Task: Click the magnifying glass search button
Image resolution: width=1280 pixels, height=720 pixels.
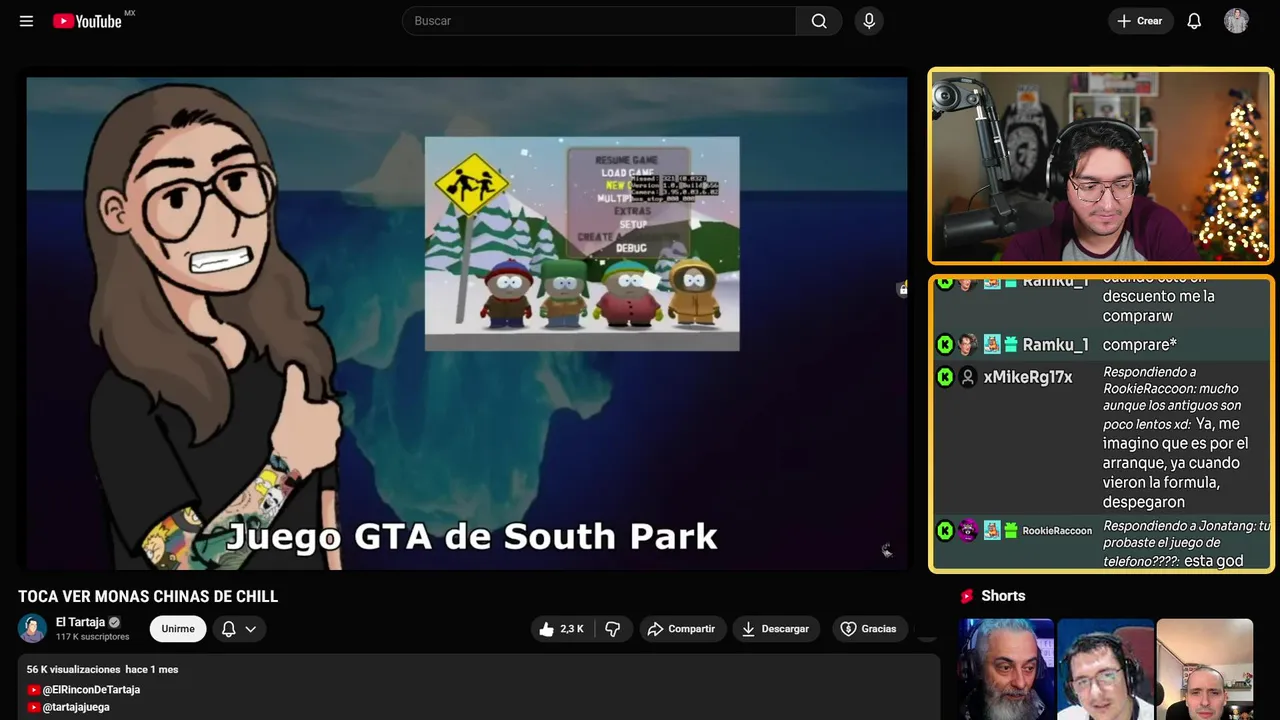Action: click(819, 21)
